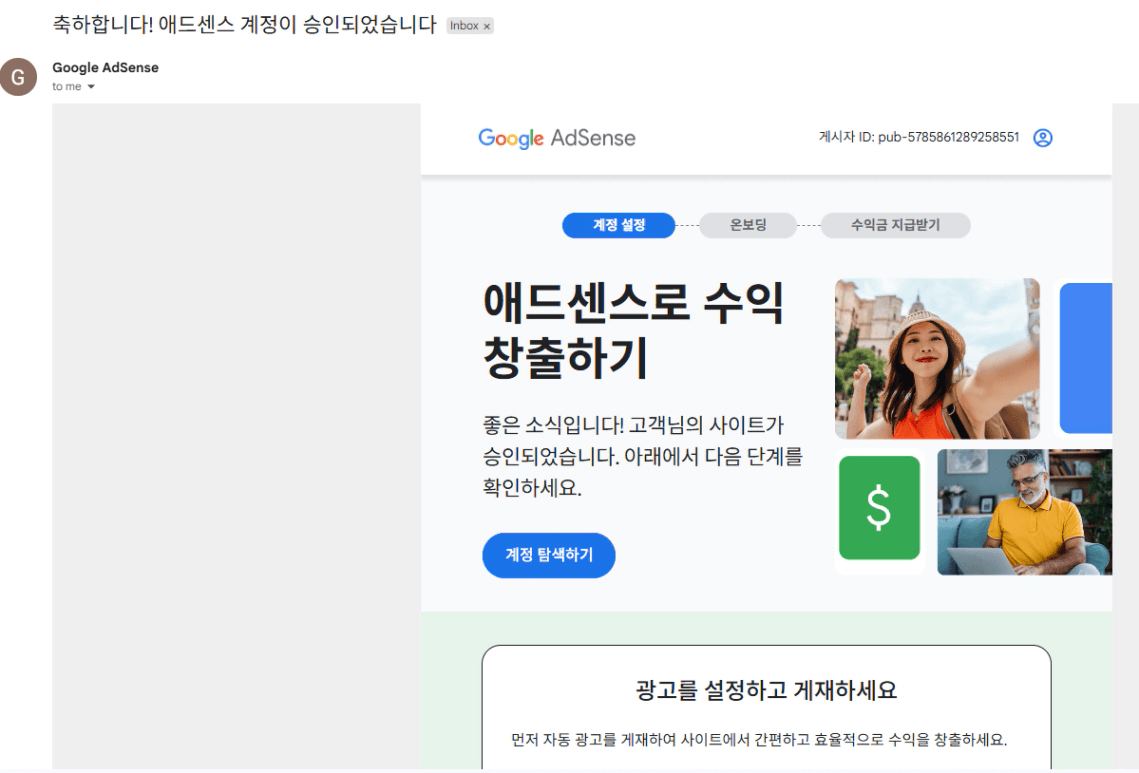Click the sender avatar circle with G

coord(18,77)
